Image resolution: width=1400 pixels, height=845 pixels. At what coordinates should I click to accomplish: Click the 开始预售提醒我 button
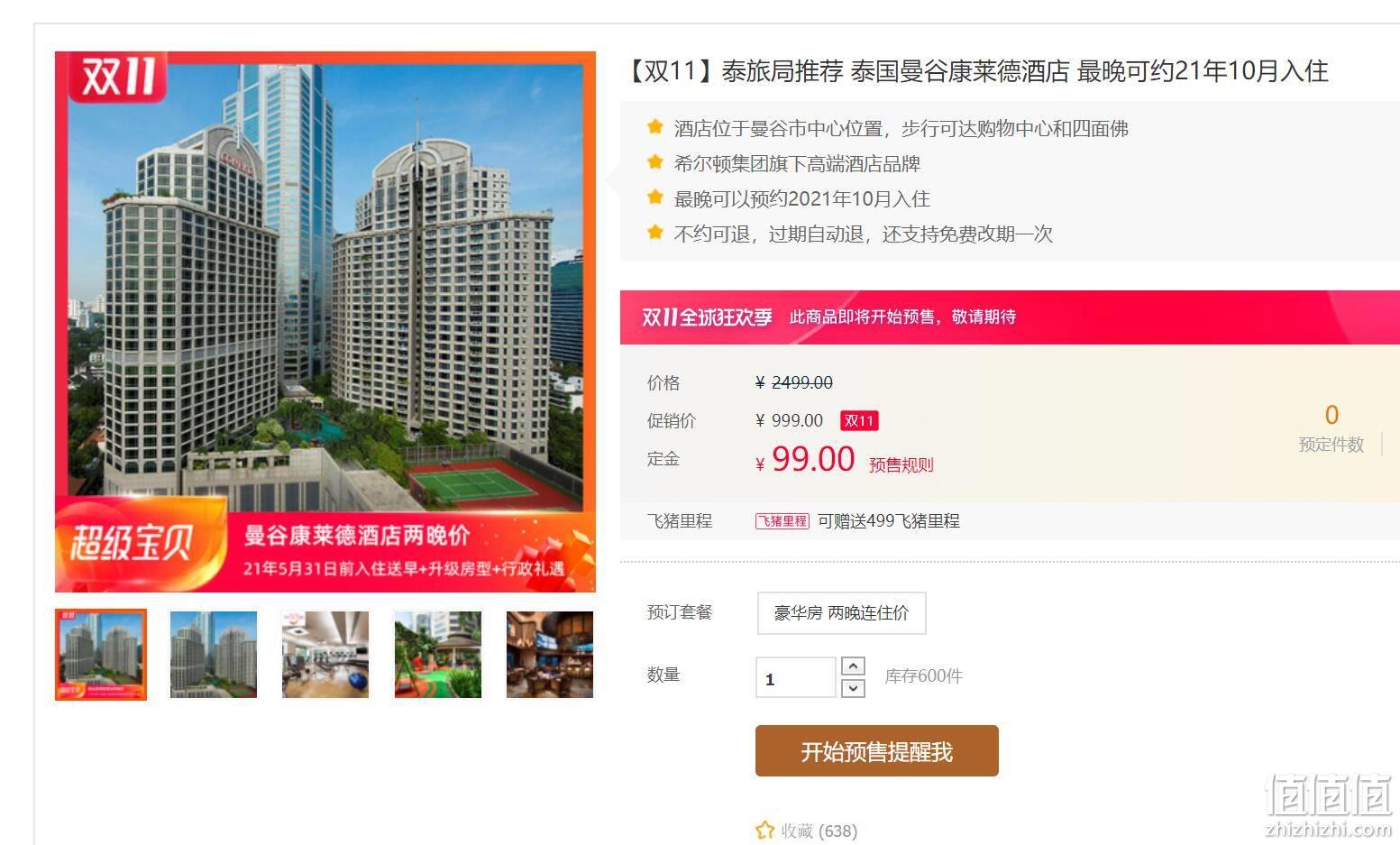[x=876, y=750]
